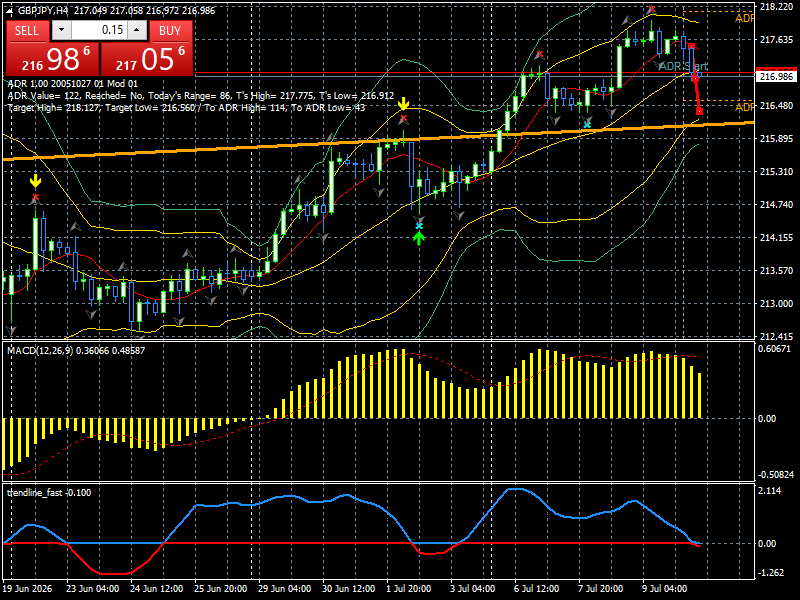
Task: Click the 217.05 buy price panel
Action: pyautogui.click(x=147, y=59)
